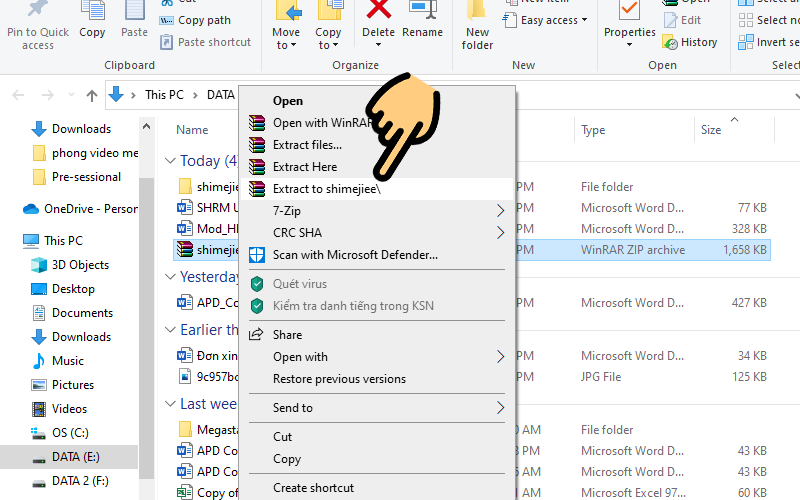Click Kiểm tra danh tiếng trong KSN
Viewport: 800px width, 500px height.
tap(377, 306)
